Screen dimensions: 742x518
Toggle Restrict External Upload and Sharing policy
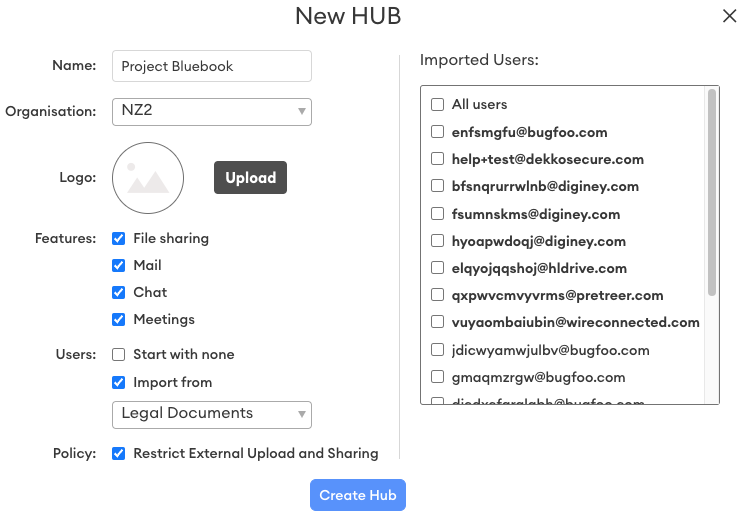pos(118,454)
